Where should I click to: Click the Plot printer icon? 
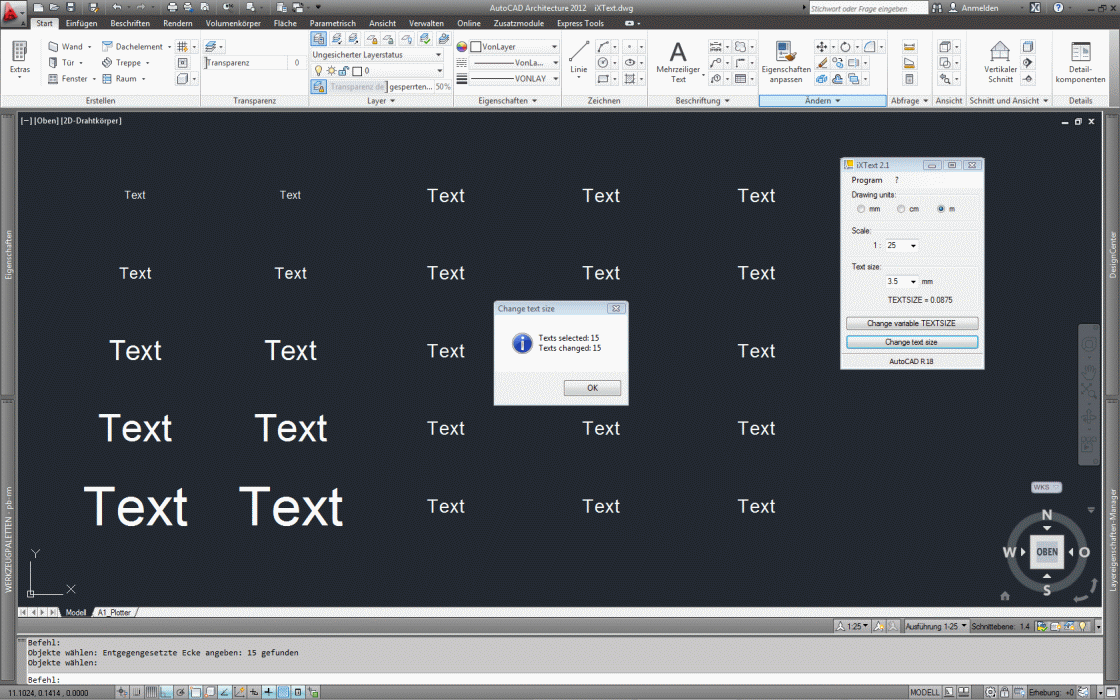pyautogui.click(x=171, y=7)
